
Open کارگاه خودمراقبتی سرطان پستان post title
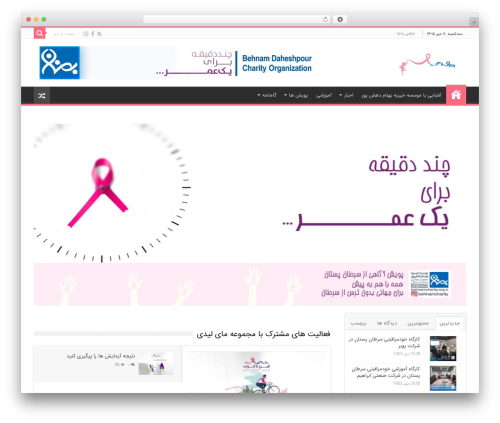point(385,342)
